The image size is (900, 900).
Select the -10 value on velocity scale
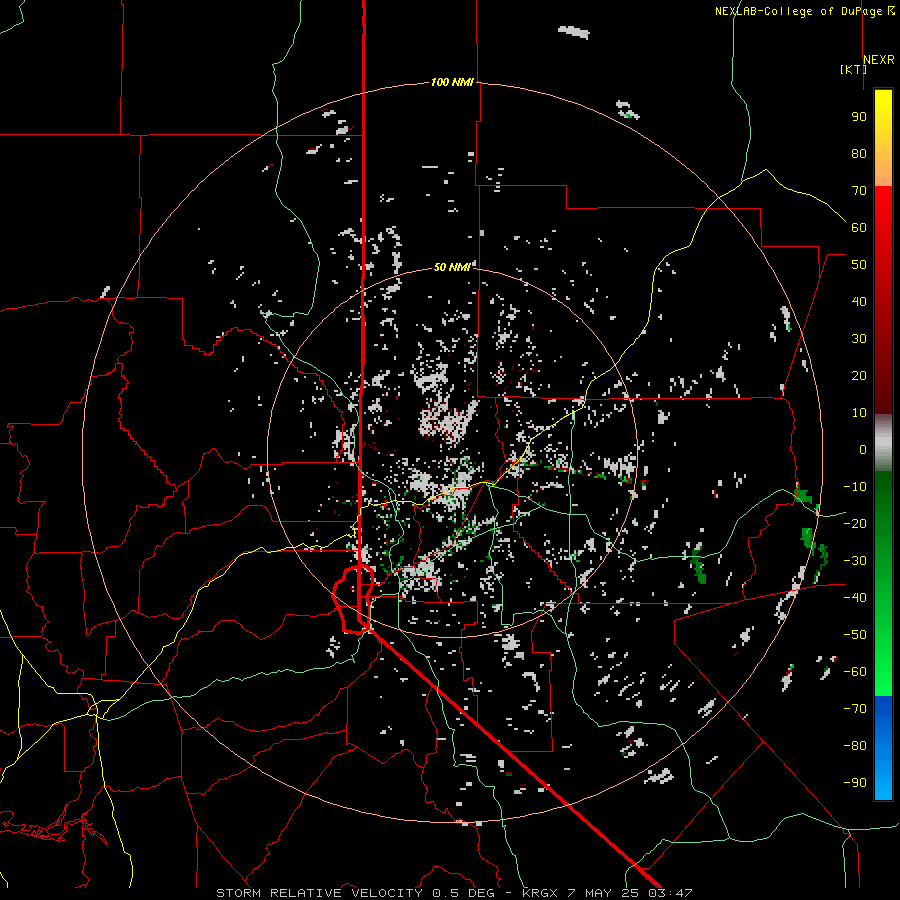(x=855, y=487)
